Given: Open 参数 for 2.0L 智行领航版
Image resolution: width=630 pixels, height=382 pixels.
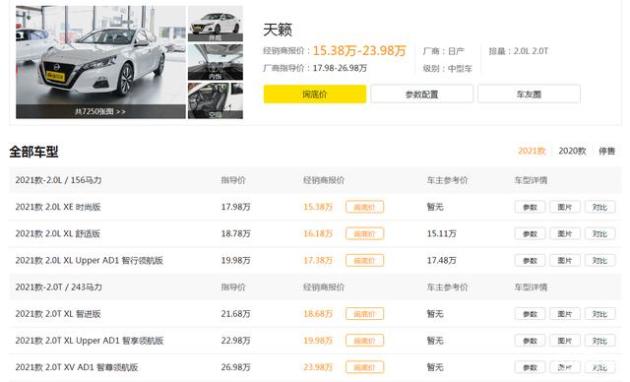Looking at the screenshot, I should tap(530, 260).
